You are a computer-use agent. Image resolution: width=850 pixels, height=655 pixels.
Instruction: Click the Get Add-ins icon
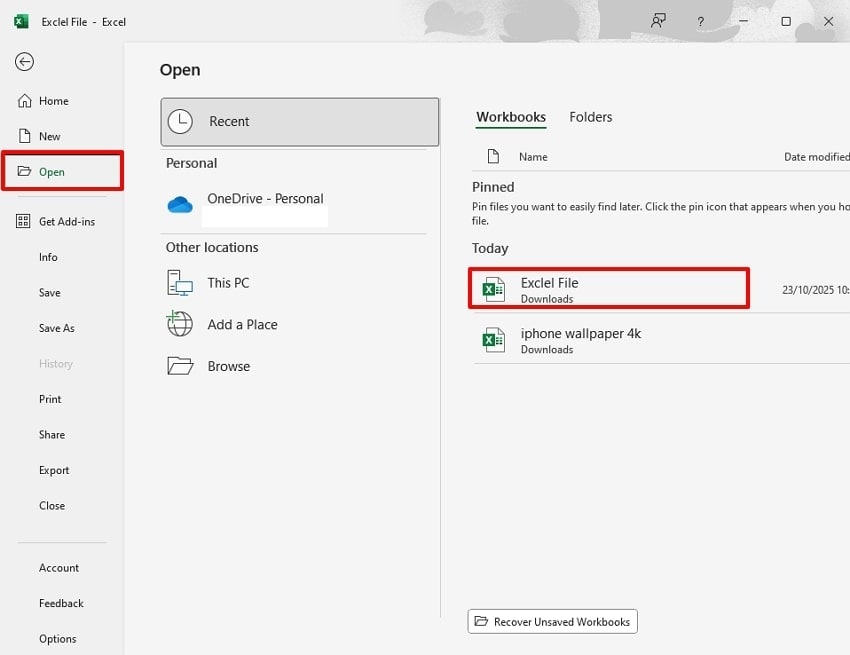coord(24,221)
